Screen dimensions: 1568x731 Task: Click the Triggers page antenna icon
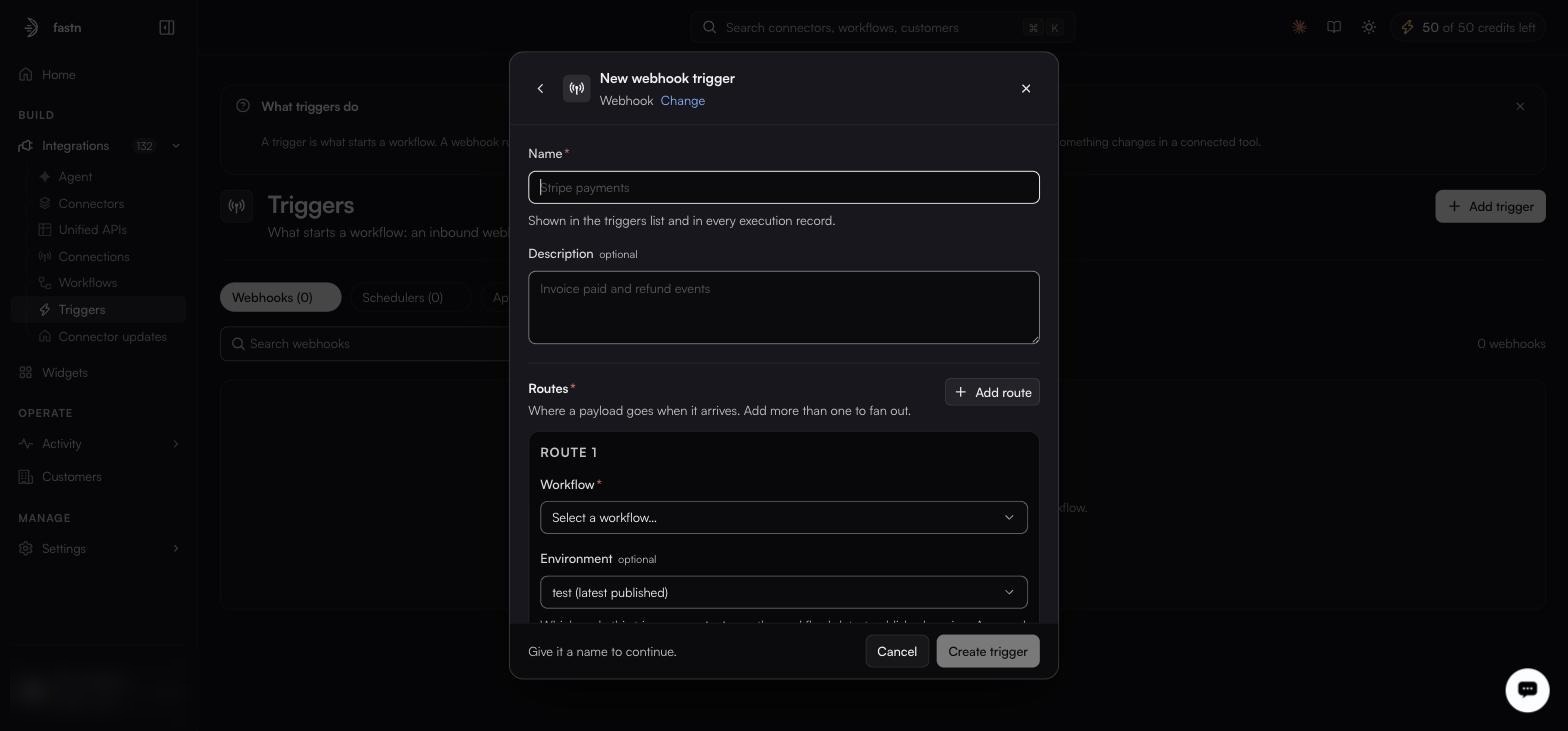(x=237, y=207)
